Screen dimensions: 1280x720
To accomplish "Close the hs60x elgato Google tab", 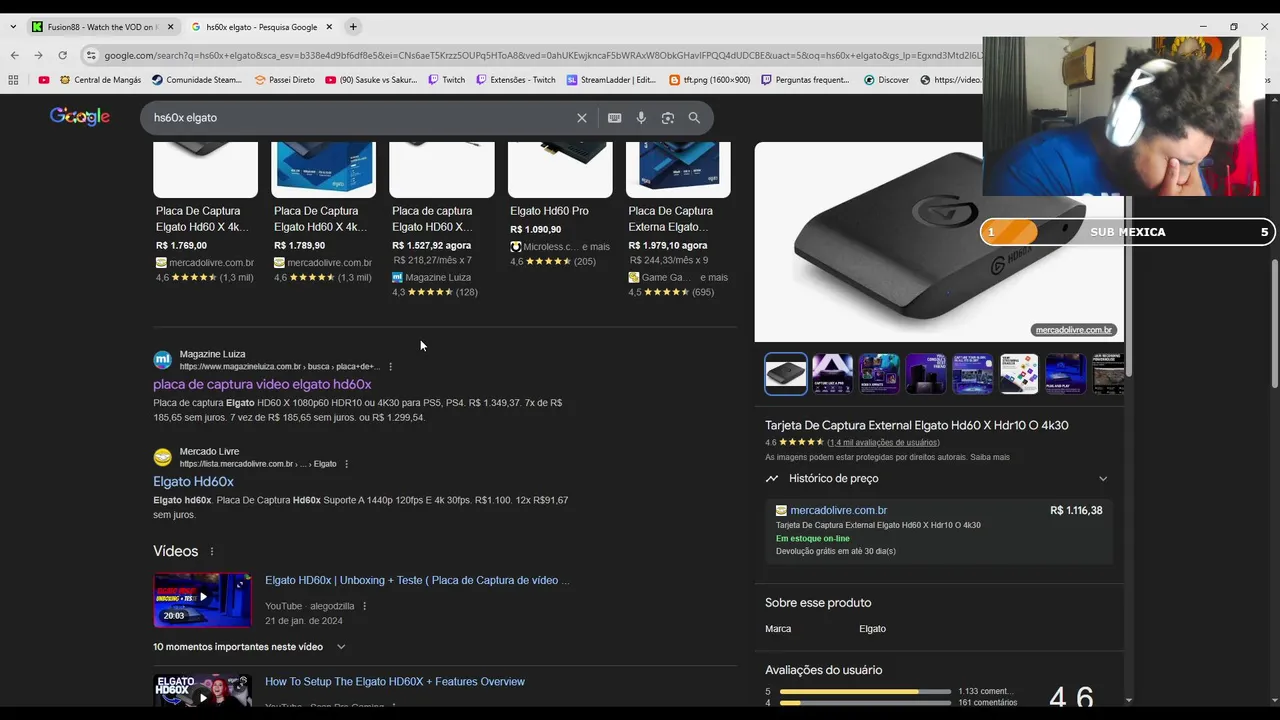I will point(329,27).
